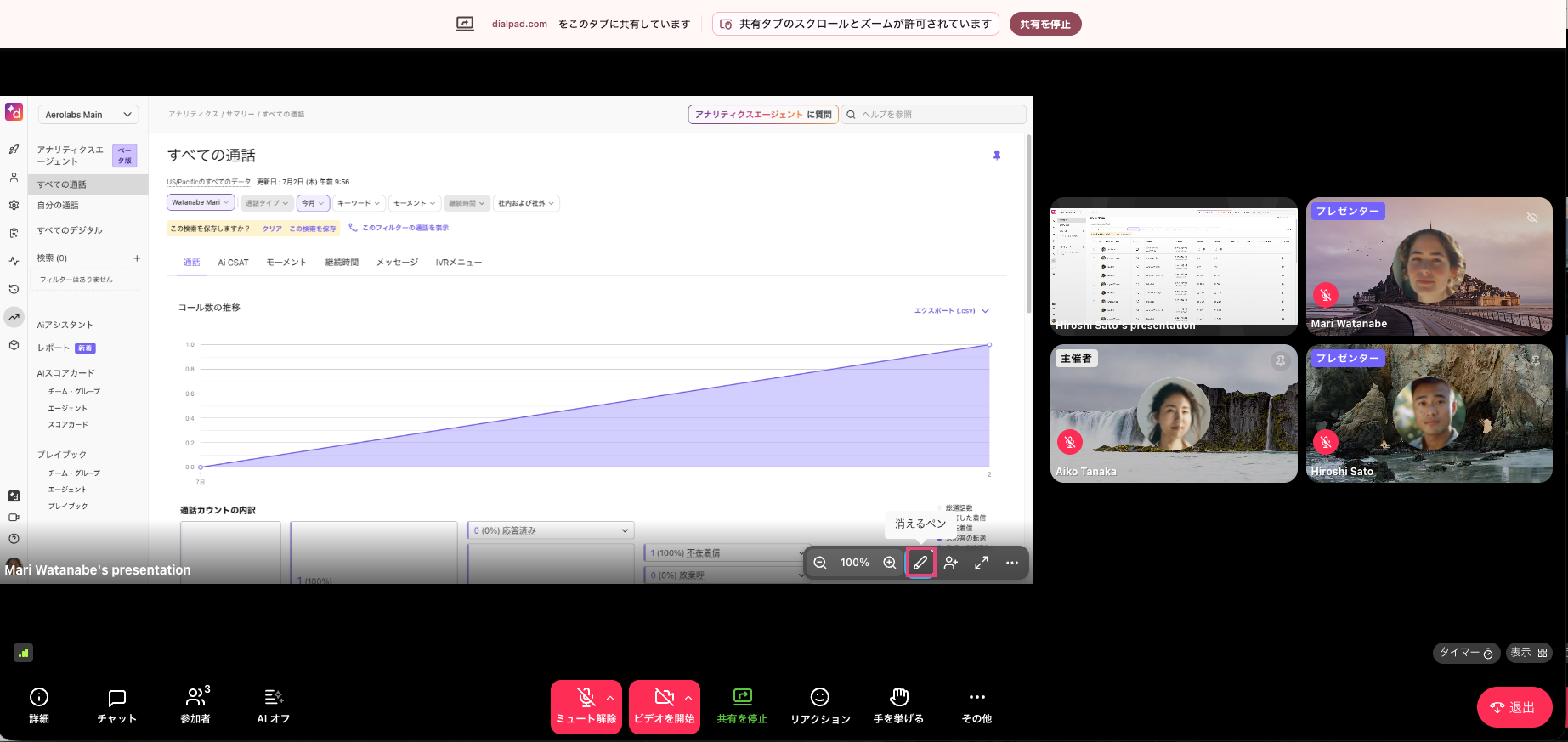
Task: Open the history clock icon in left rail
Action: click(x=14, y=289)
